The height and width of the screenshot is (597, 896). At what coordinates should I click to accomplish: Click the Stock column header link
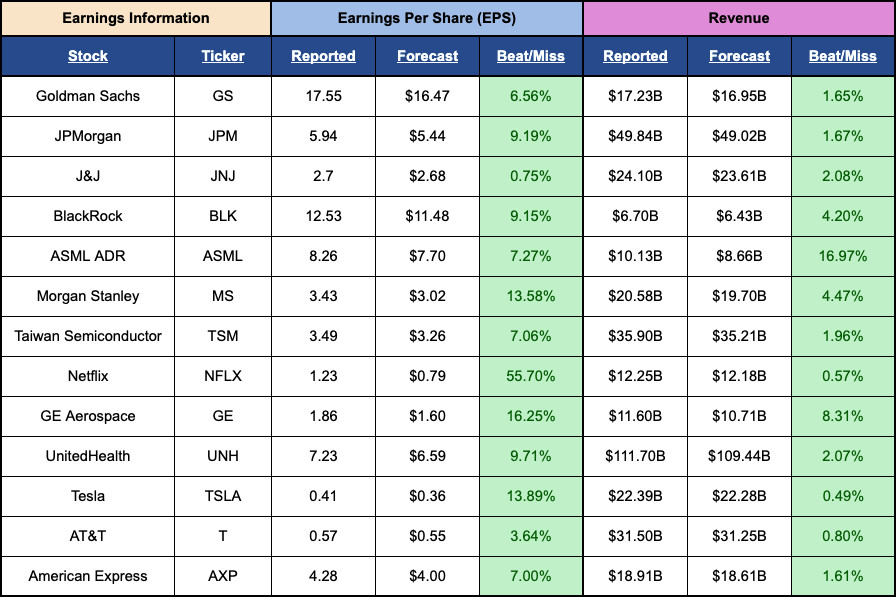87,56
